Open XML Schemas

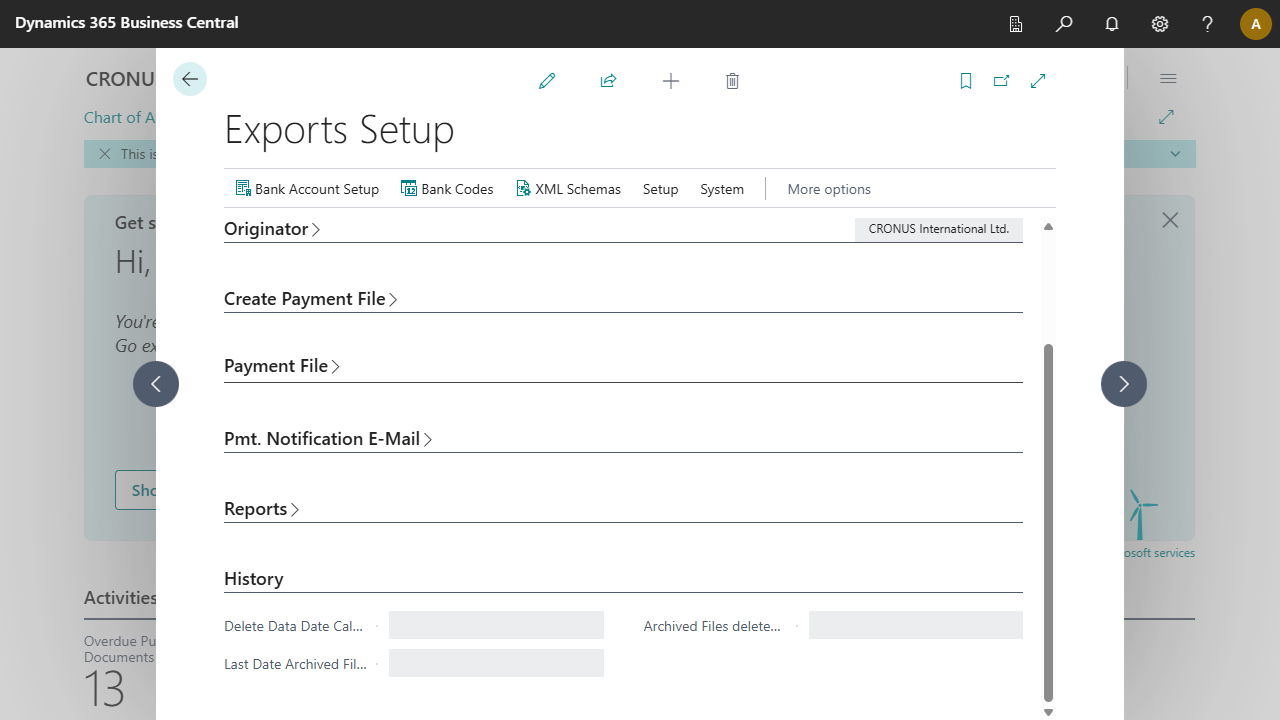[x=568, y=189]
